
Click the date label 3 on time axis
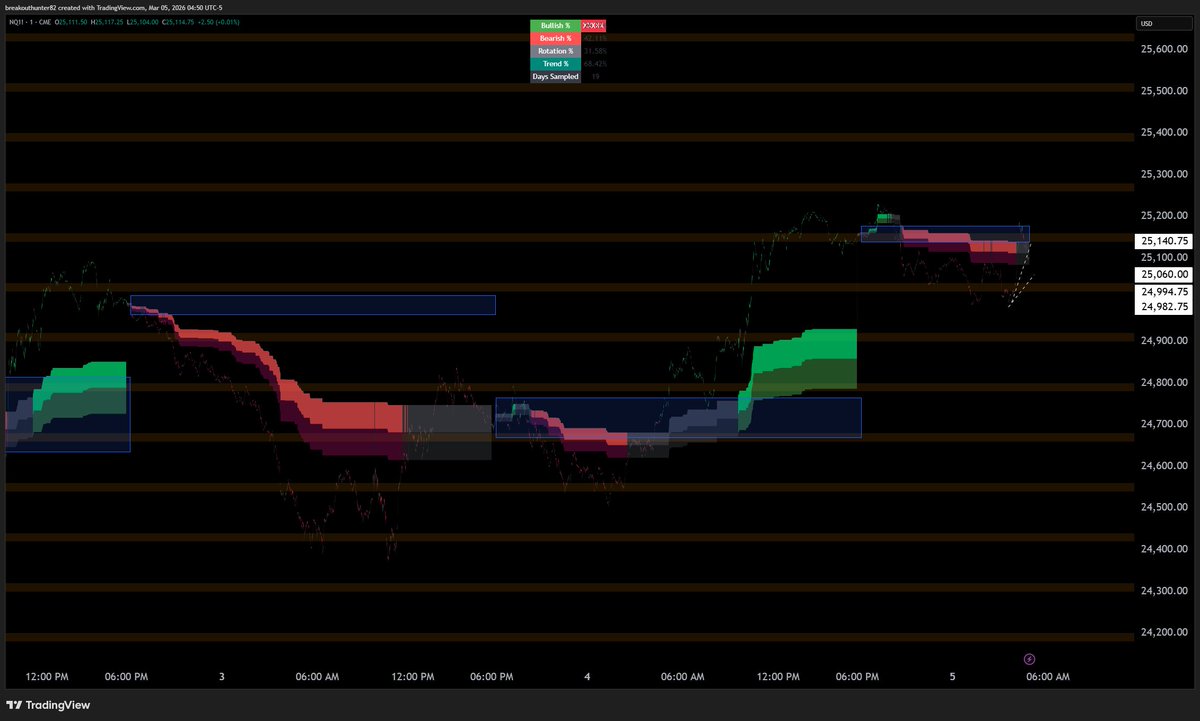(x=221, y=677)
